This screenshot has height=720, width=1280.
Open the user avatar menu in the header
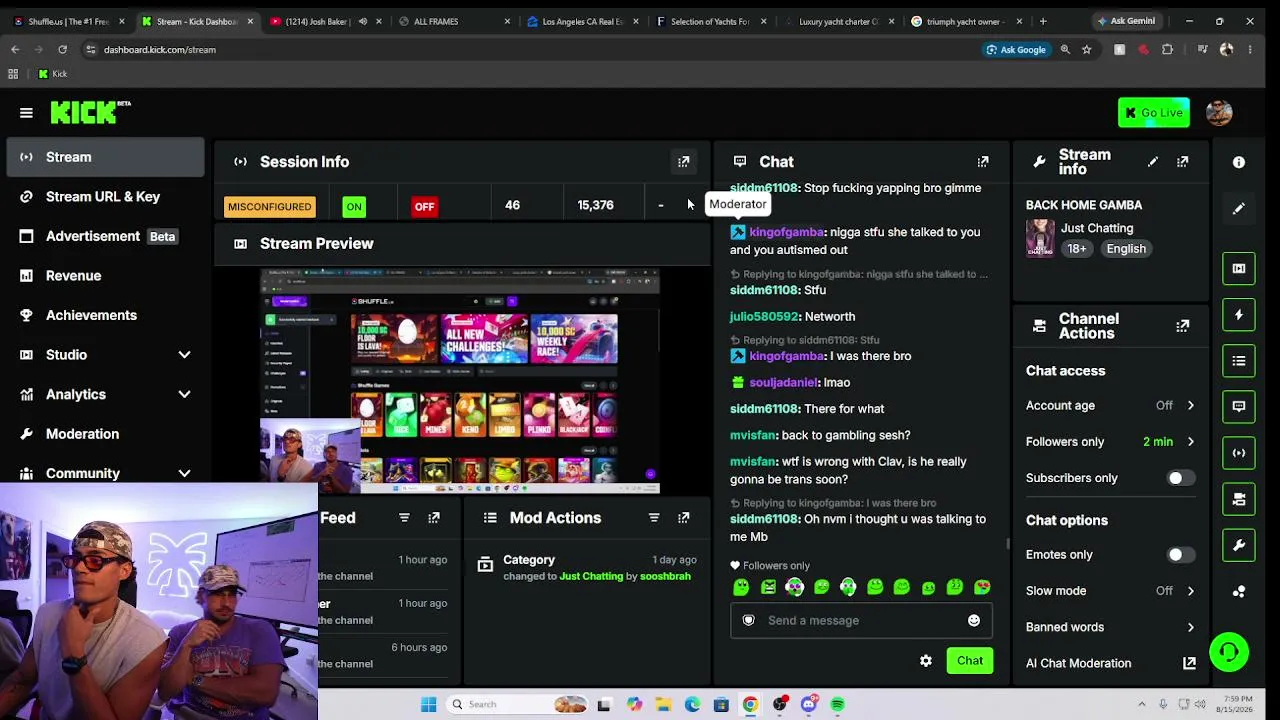1219,112
